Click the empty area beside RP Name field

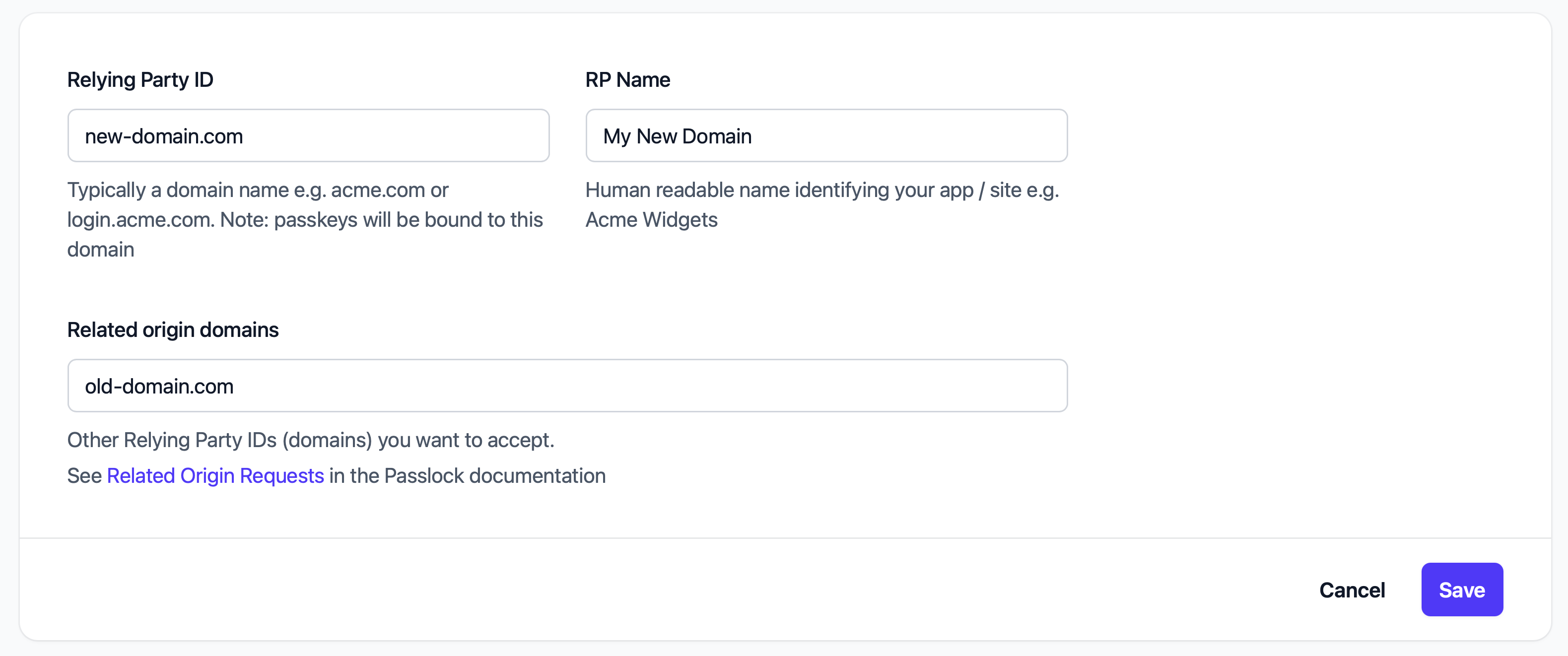point(1278,135)
